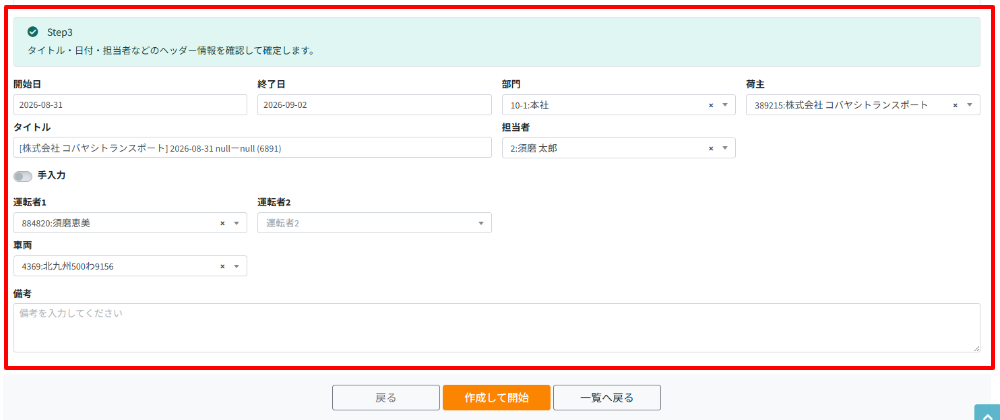The image size is (1000, 420).
Task: Click the タイトル text field
Action: coord(253,148)
